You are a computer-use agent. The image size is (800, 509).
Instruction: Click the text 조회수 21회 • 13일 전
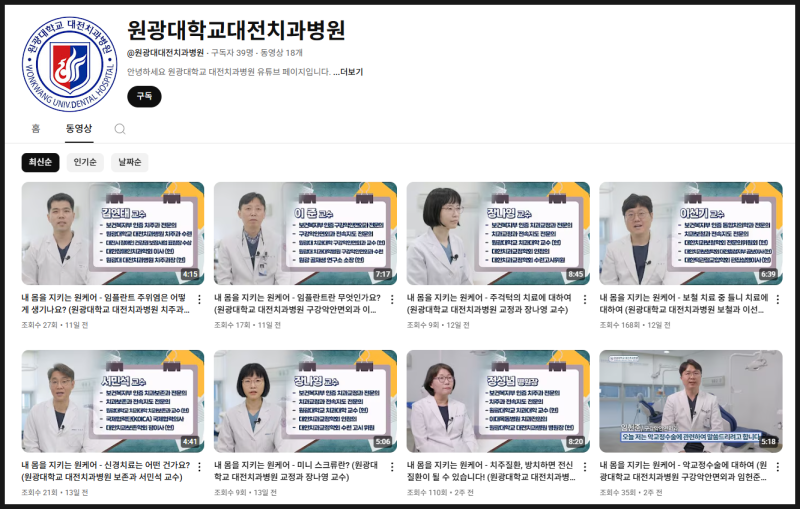point(55,493)
